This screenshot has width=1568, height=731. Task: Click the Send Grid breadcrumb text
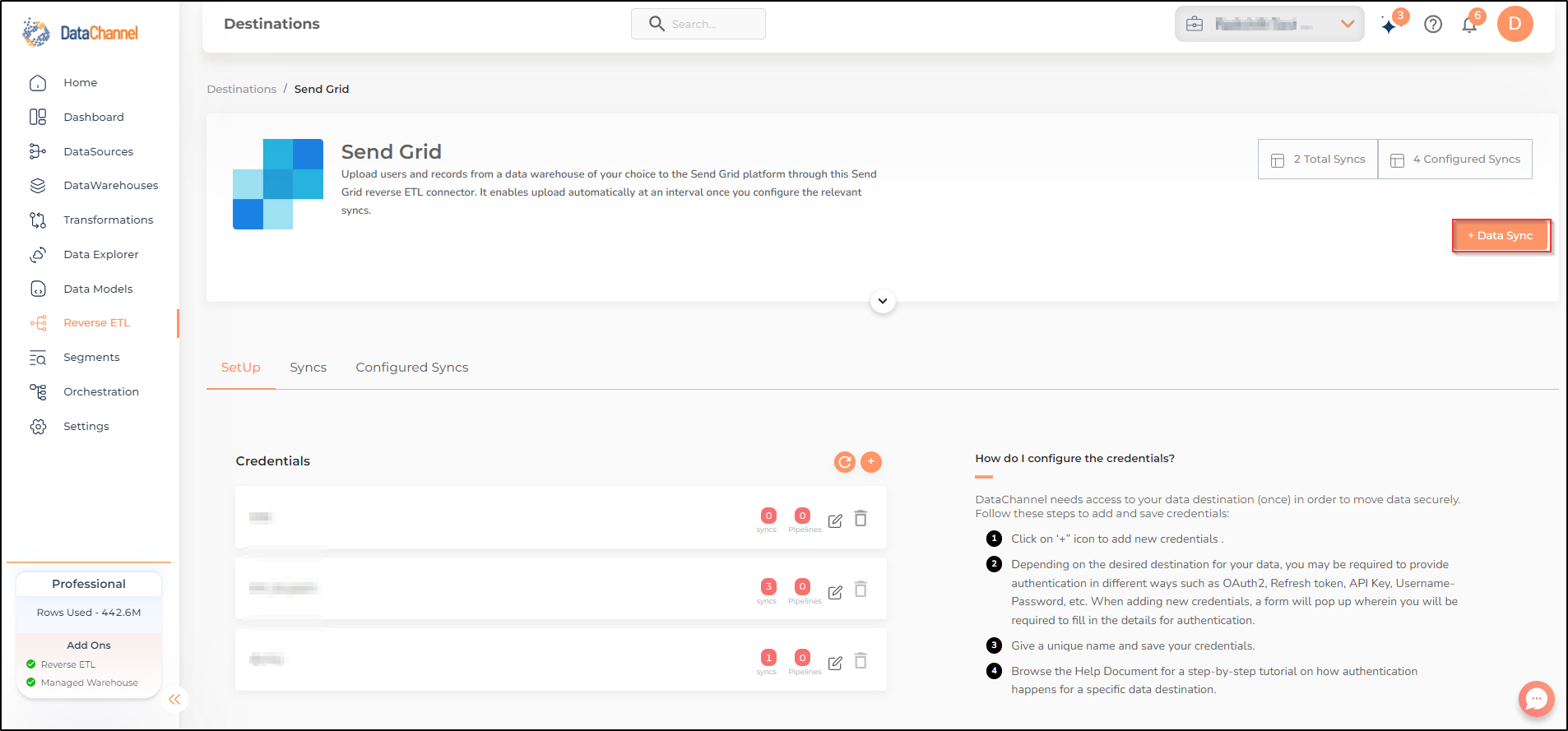point(322,89)
